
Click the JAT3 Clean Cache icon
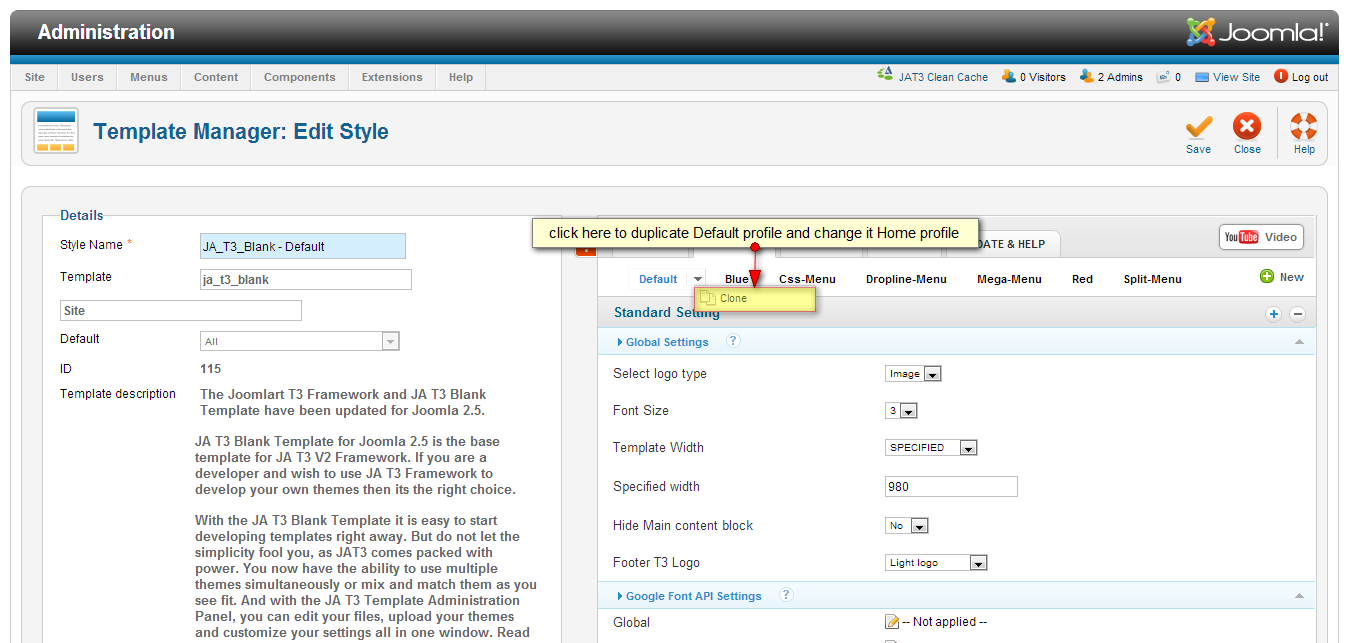pyautogui.click(x=884, y=74)
